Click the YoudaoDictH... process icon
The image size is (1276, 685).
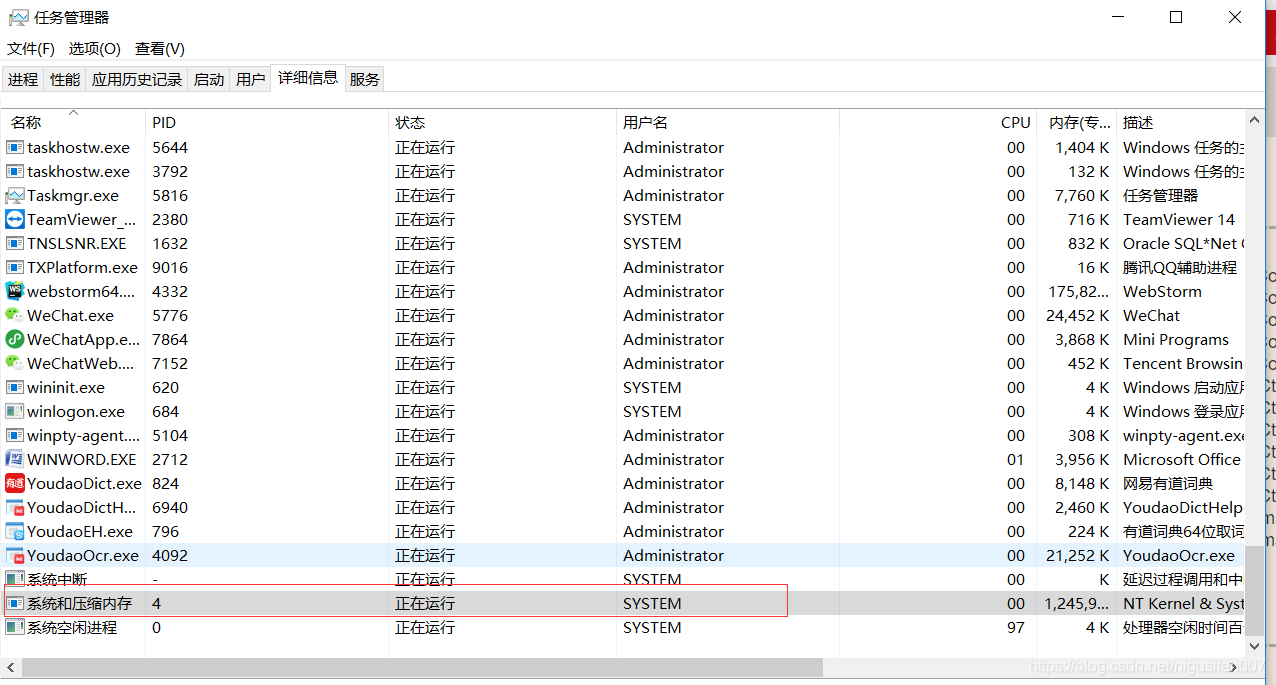point(15,507)
